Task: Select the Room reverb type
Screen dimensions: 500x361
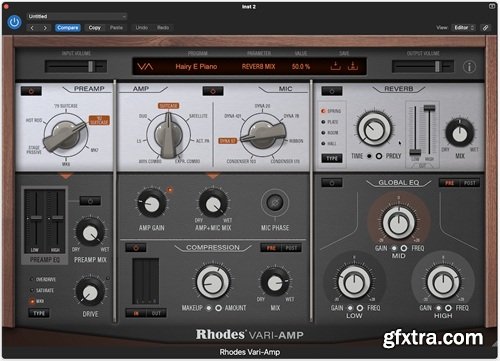Action: (x=330, y=133)
